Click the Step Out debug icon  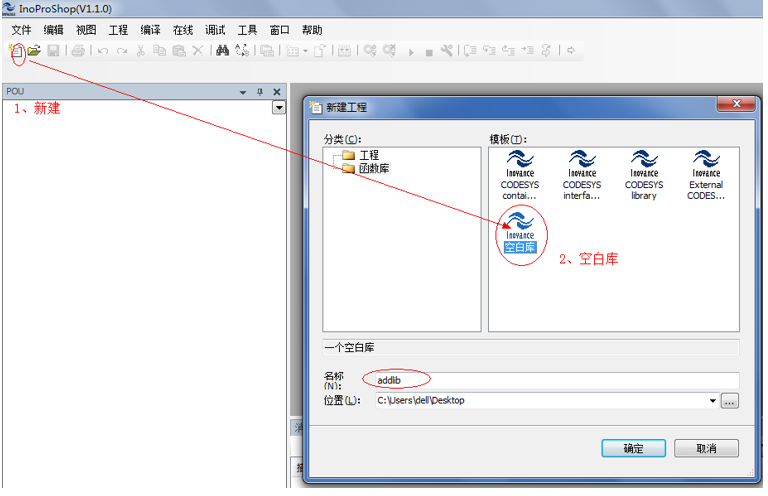(x=508, y=50)
